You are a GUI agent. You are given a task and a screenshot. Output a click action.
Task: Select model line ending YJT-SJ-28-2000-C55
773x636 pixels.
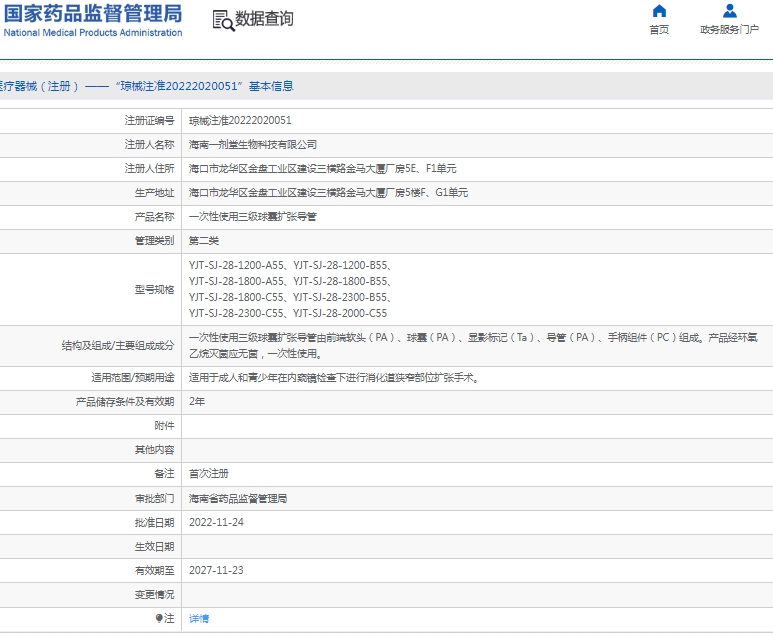pos(288,313)
